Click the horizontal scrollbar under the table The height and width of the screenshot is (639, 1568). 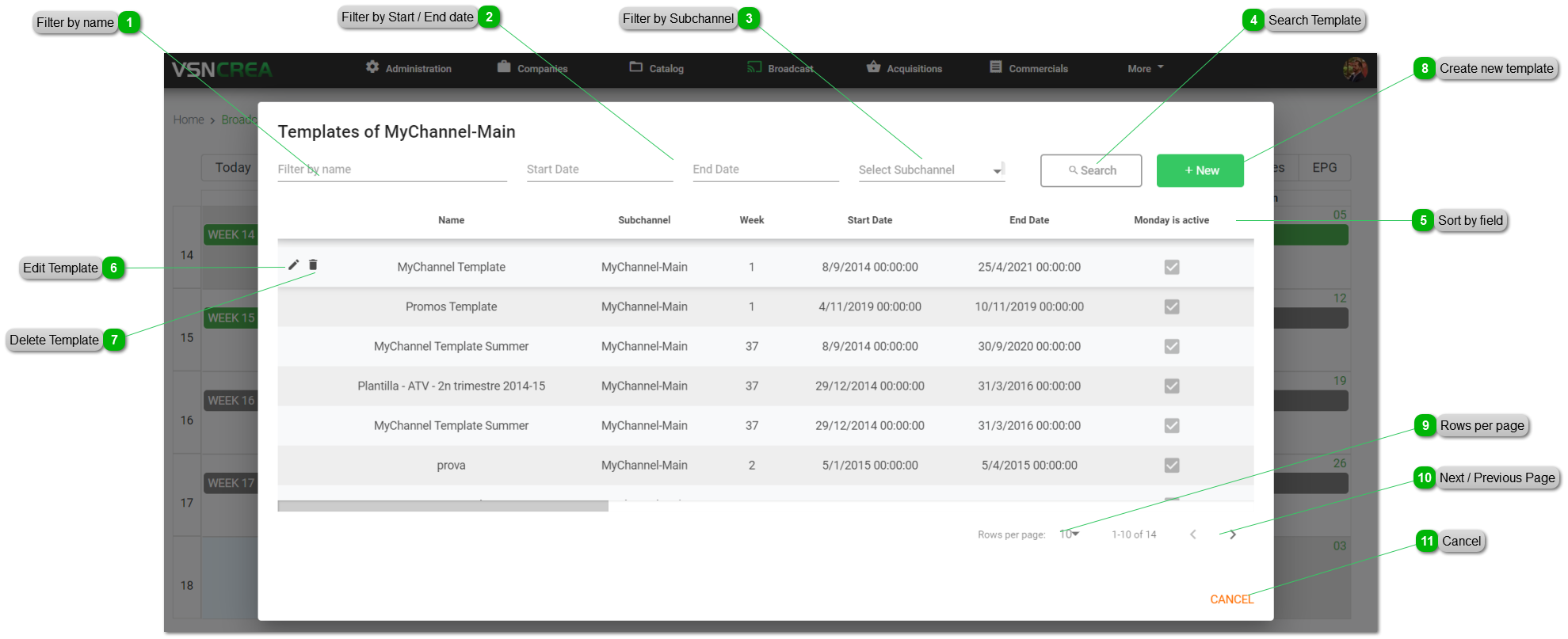pos(443,506)
